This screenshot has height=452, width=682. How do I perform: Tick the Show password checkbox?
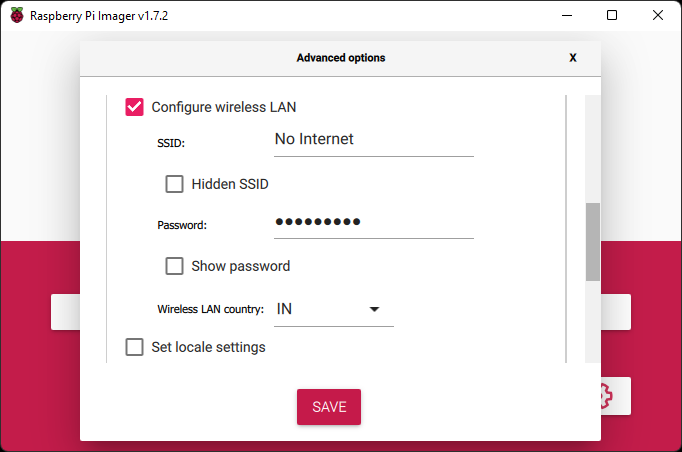tap(174, 266)
